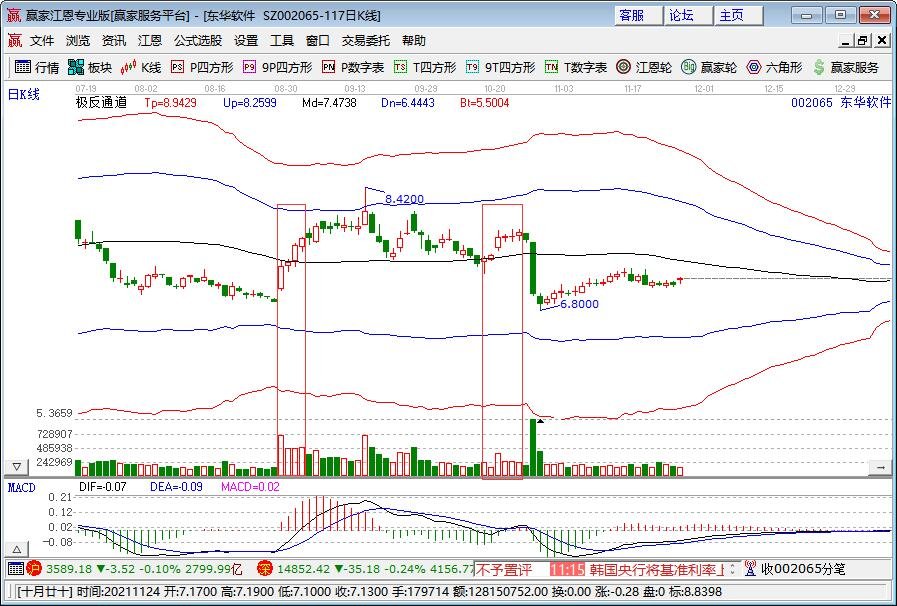Viewport: 897px width, 606px height.
Task: Click the 不予置评 text in the status bar
Action: pos(505,569)
